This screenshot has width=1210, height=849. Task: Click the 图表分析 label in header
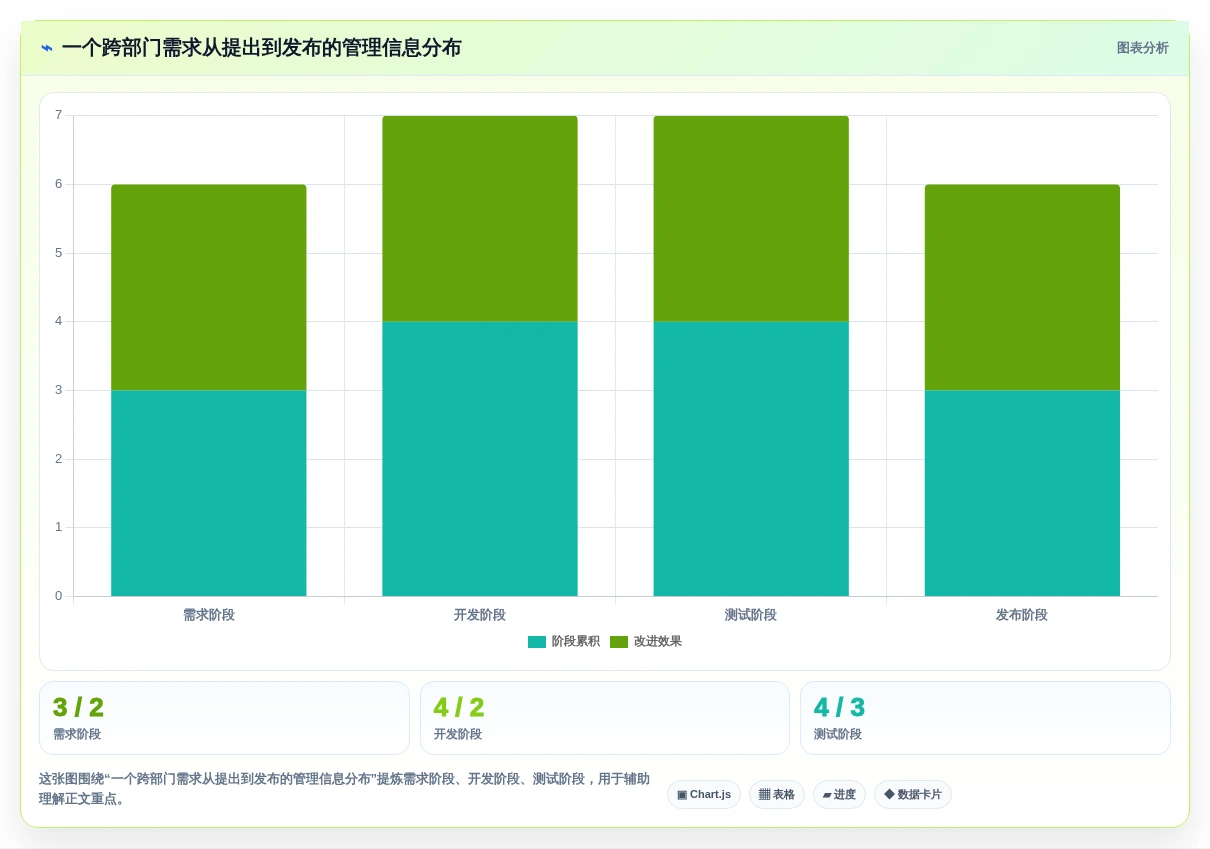click(1142, 48)
